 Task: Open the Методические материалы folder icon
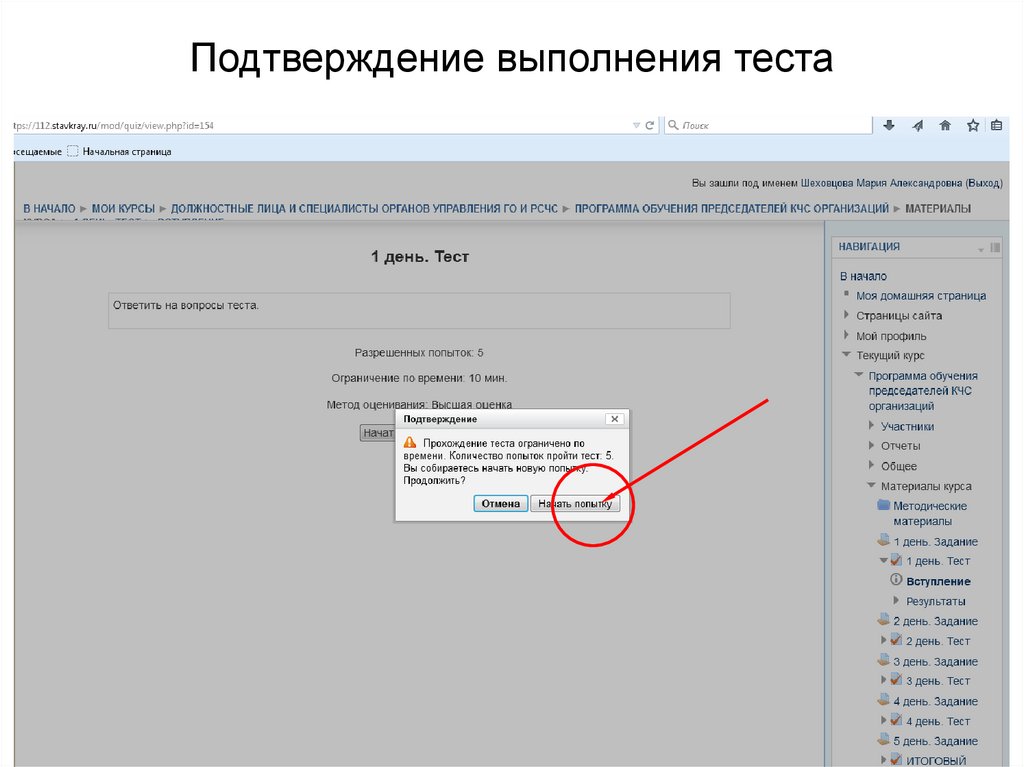click(x=883, y=506)
